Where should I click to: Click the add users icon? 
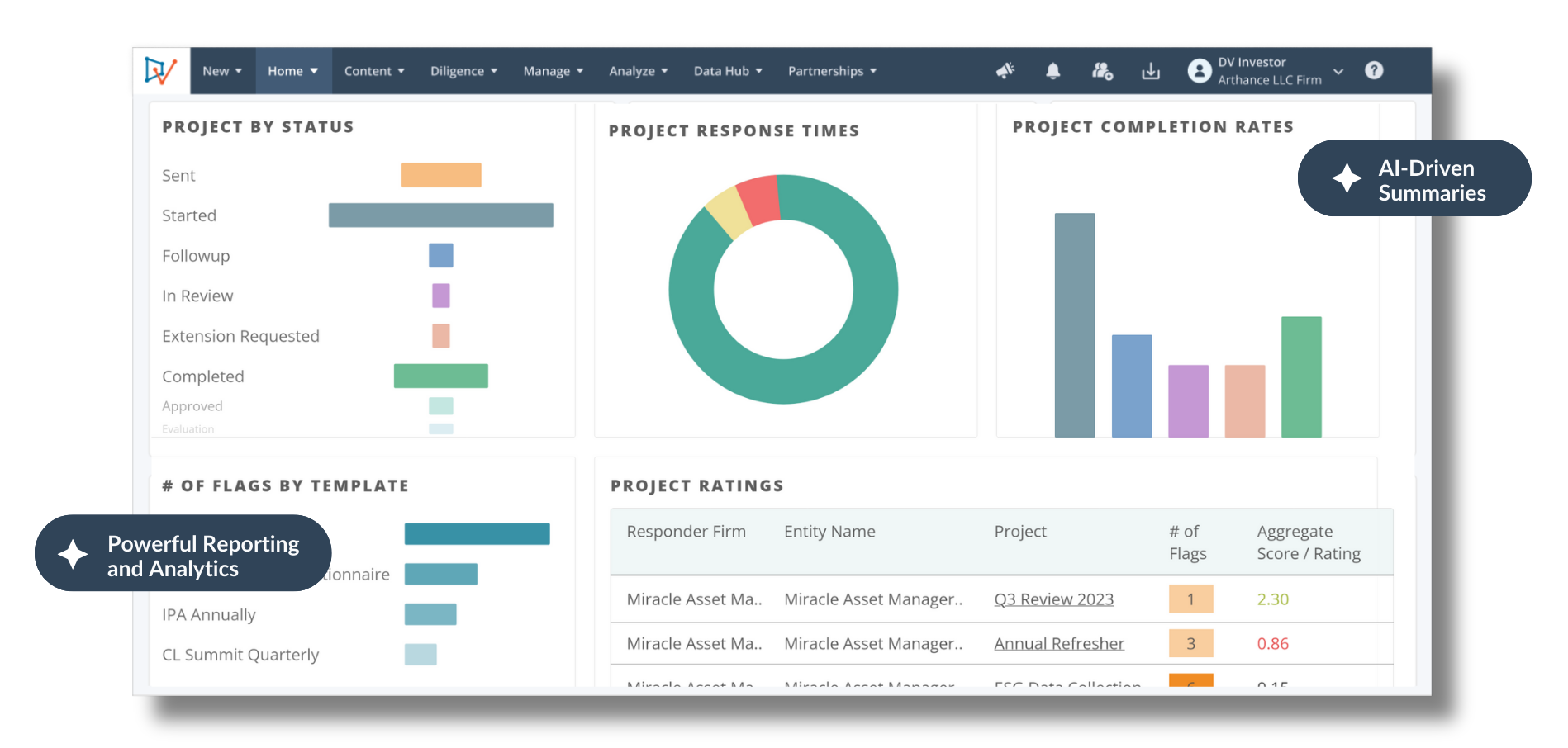pyautogui.click(x=1102, y=71)
